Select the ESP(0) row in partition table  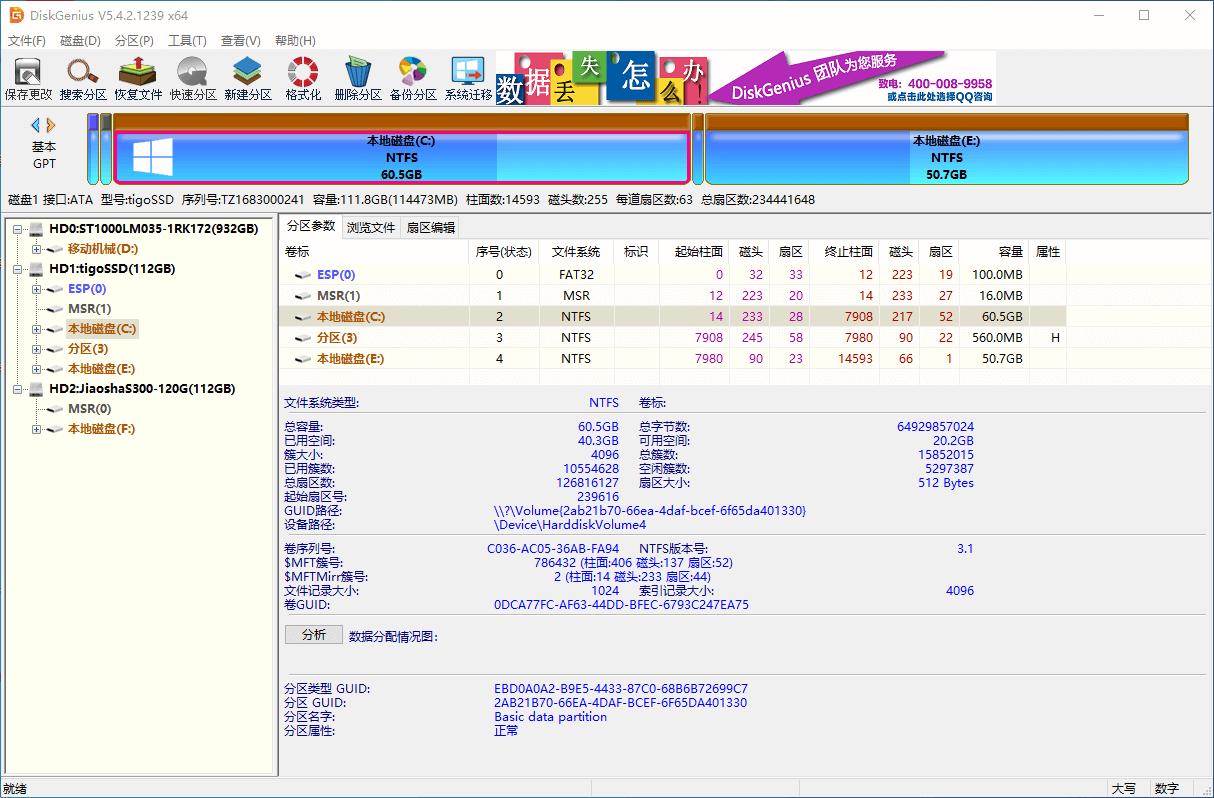336,275
